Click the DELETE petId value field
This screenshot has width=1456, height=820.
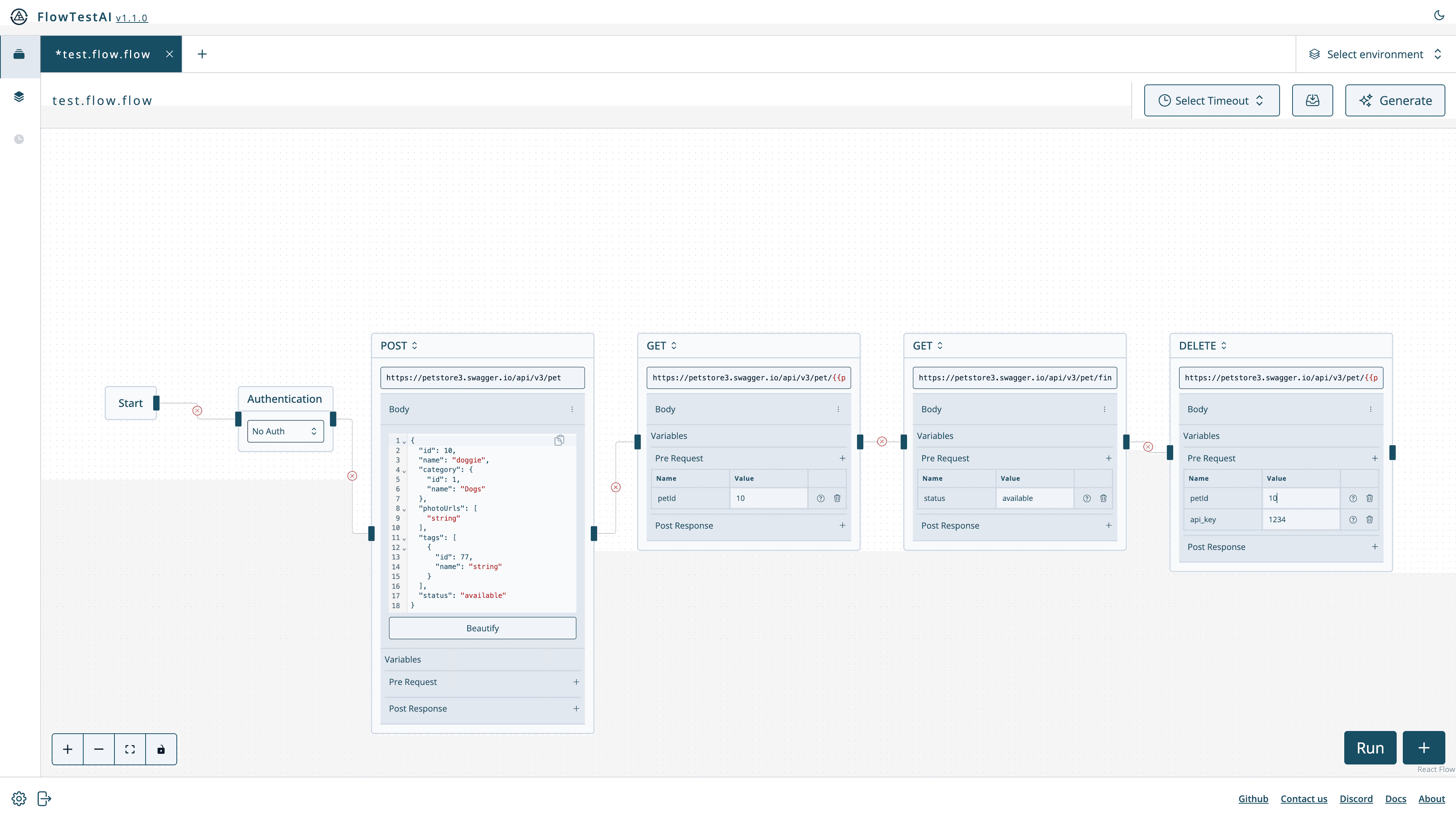(x=1300, y=498)
